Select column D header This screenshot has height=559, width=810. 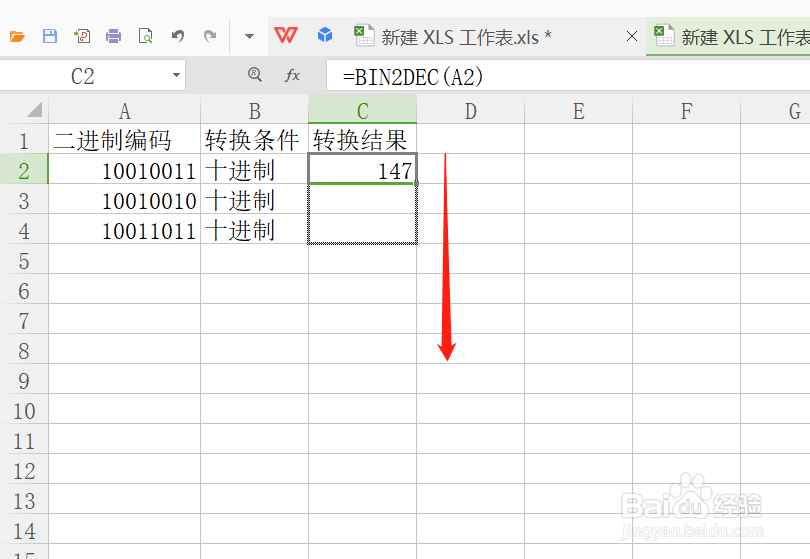coord(471,111)
